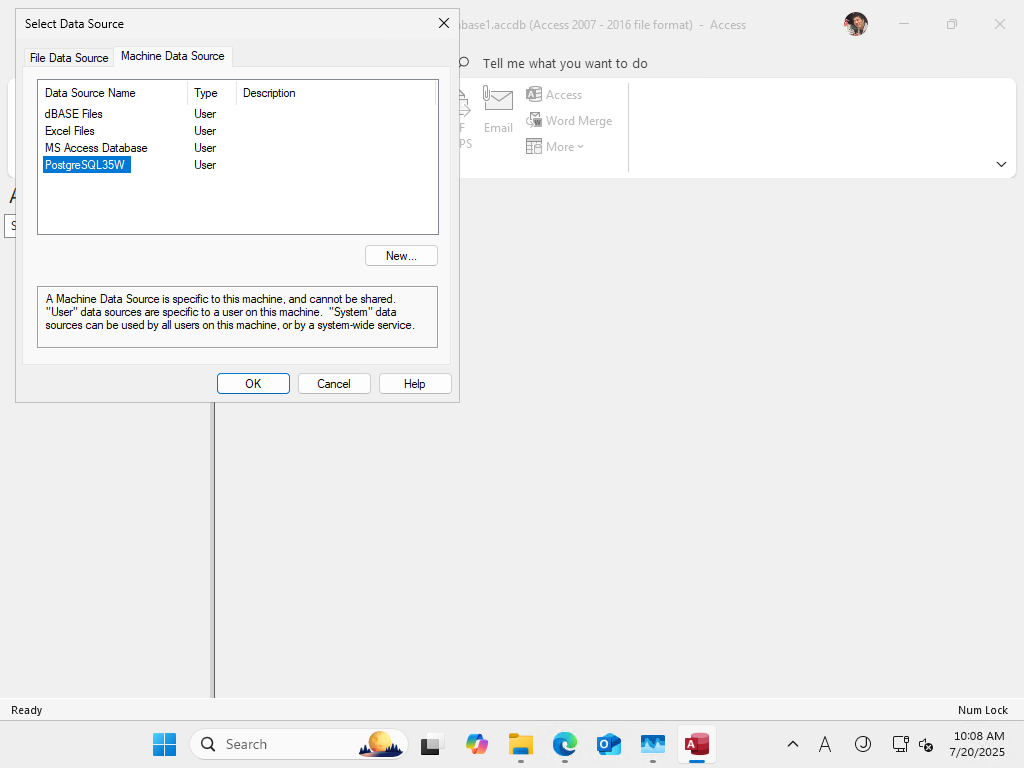Image resolution: width=1024 pixels, height=768 pixels.
Task: Cancel the Select Data Source dialog
Action: (x=334, y=384)
